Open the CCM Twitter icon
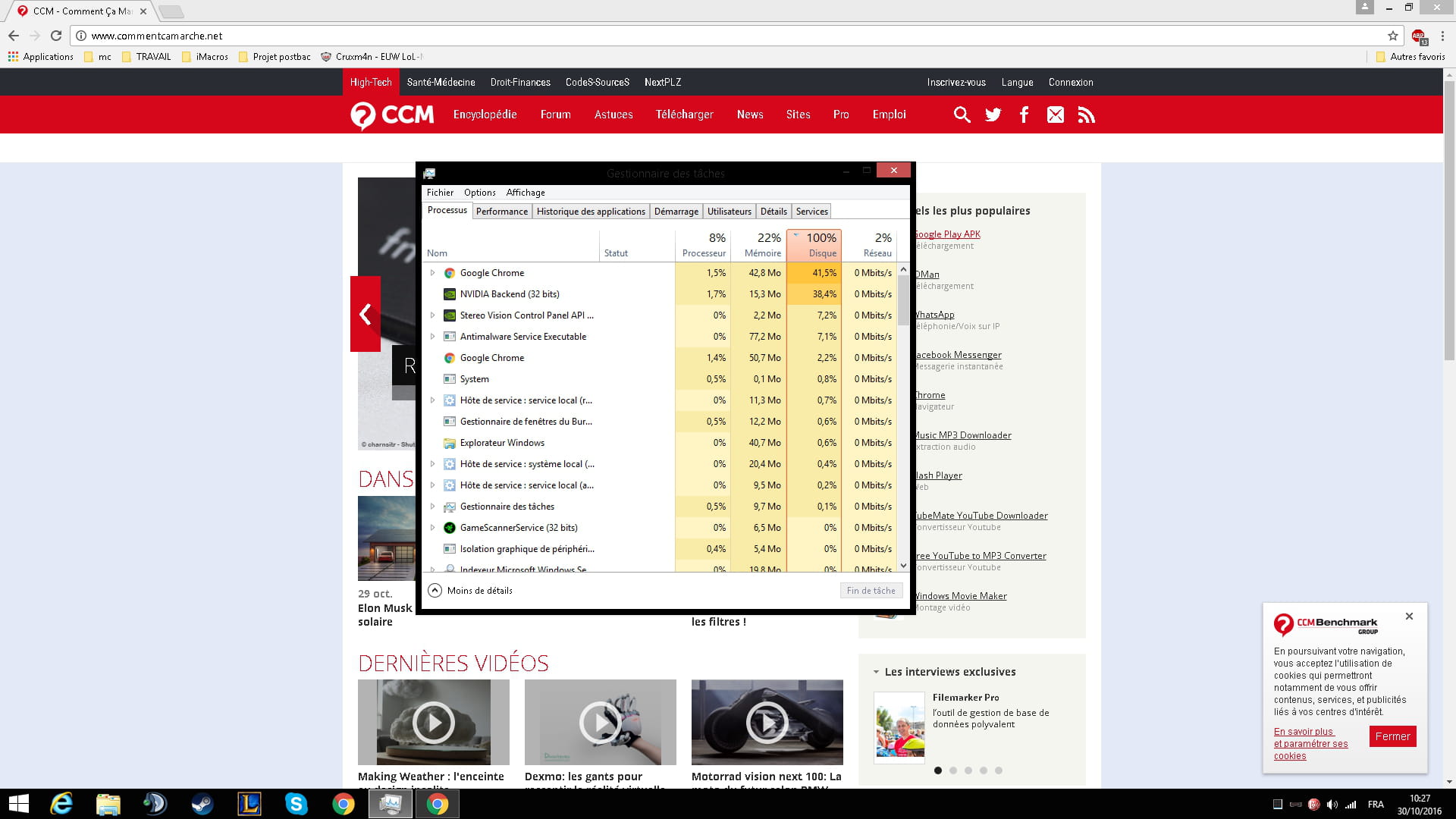 993,115
